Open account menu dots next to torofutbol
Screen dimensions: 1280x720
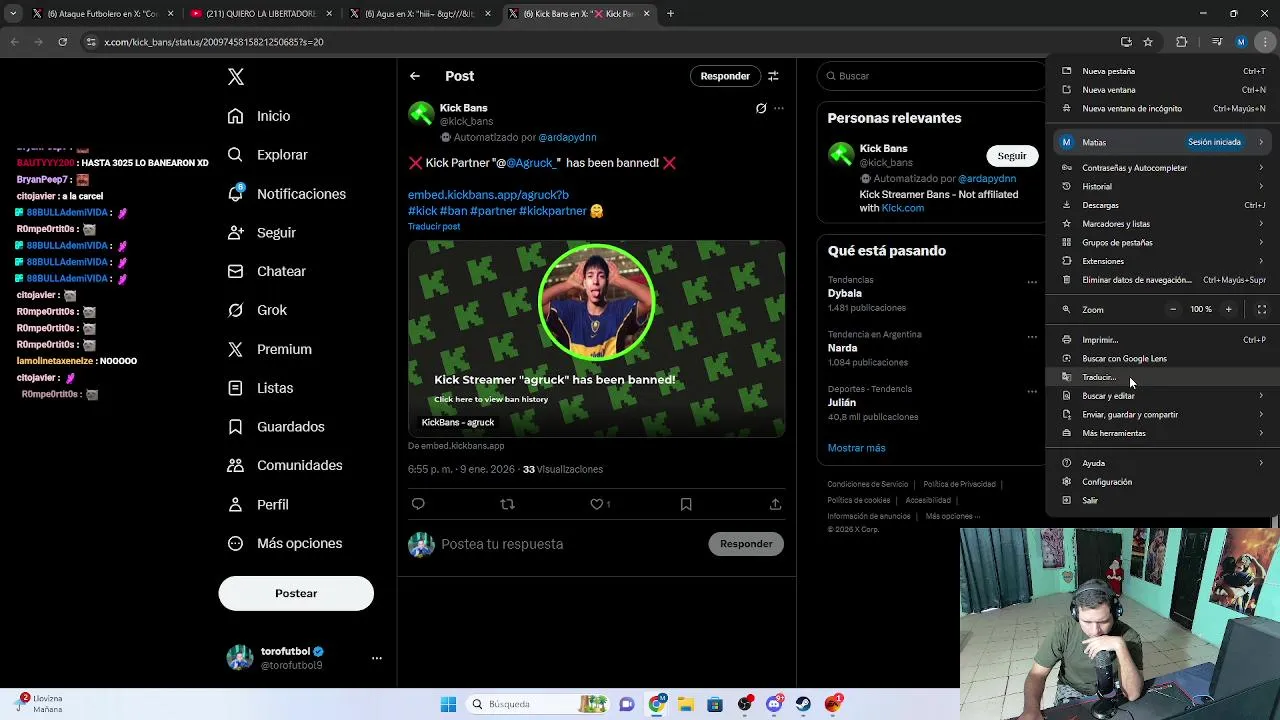377,658
